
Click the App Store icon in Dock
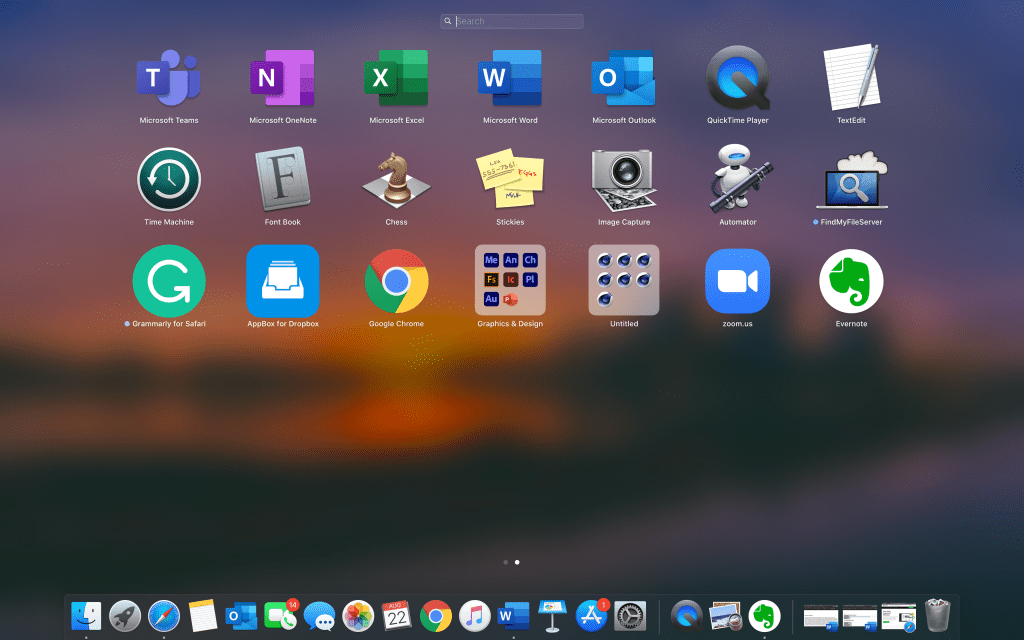(592, 616)
